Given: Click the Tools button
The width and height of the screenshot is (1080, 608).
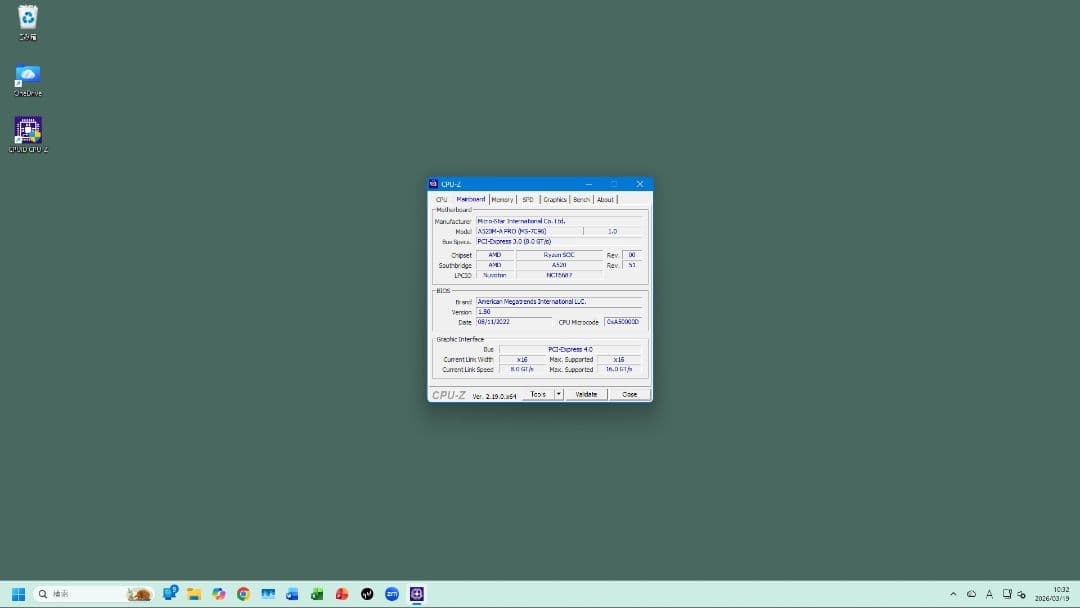Looking at the screenshot, I should (538, 395).
